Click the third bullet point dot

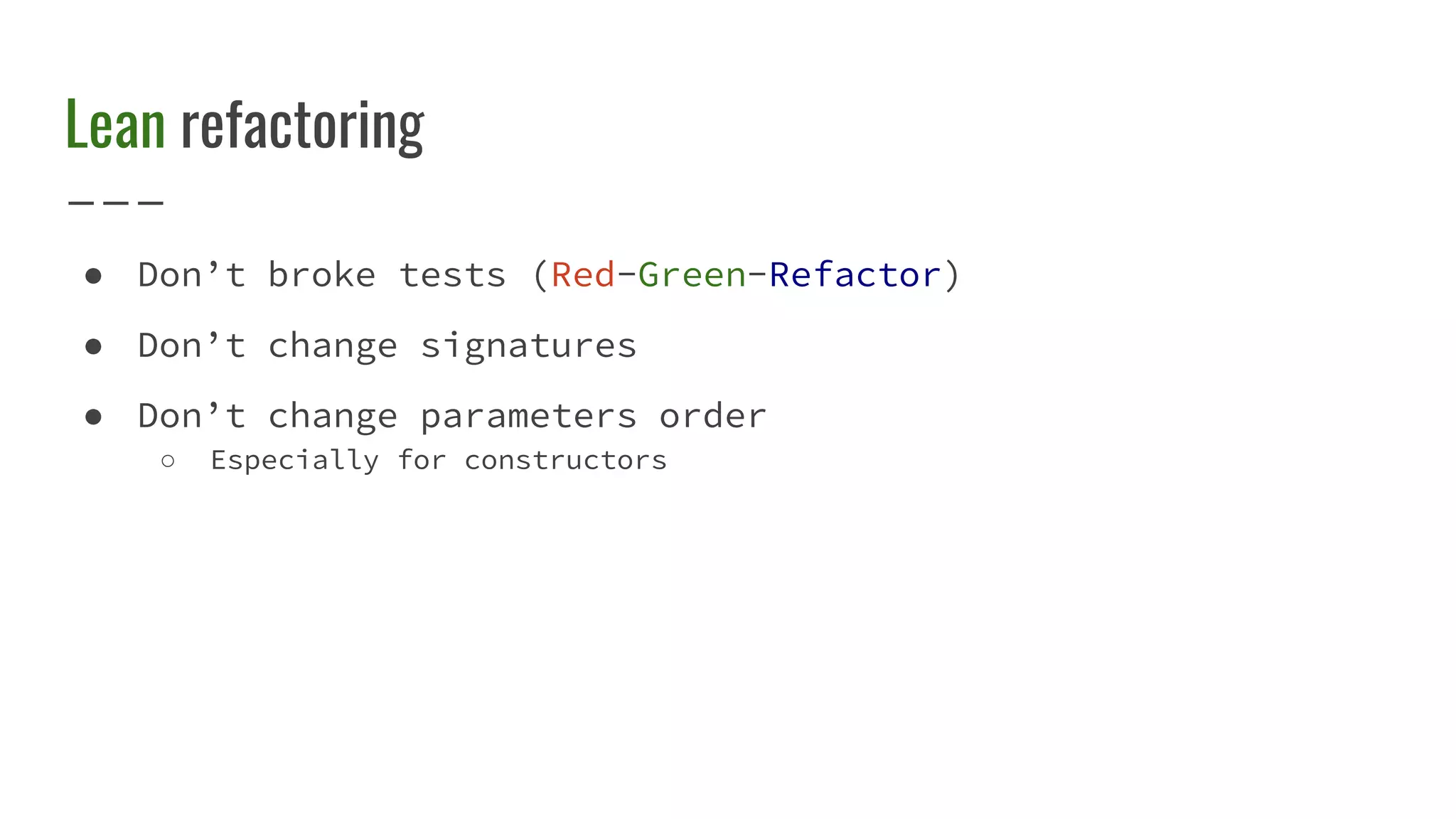pyautogui.click(x=93, y=417)
